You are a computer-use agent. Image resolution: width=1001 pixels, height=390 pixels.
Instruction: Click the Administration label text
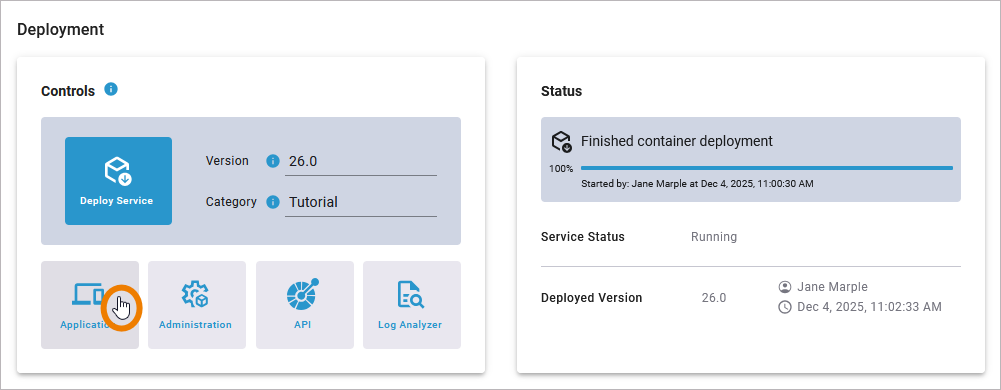[x=195, y=324]
